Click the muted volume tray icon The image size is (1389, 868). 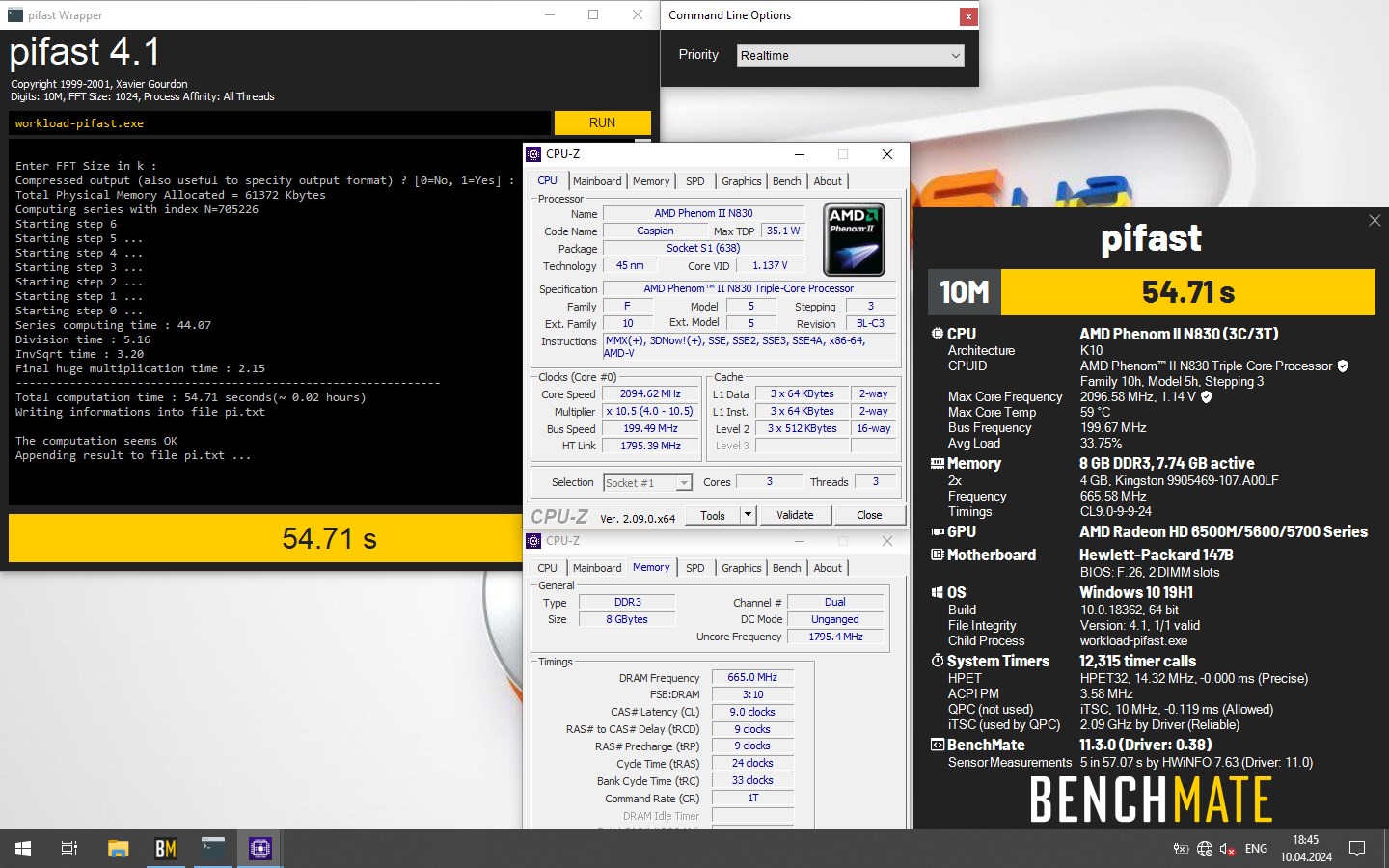[1228, 849]
